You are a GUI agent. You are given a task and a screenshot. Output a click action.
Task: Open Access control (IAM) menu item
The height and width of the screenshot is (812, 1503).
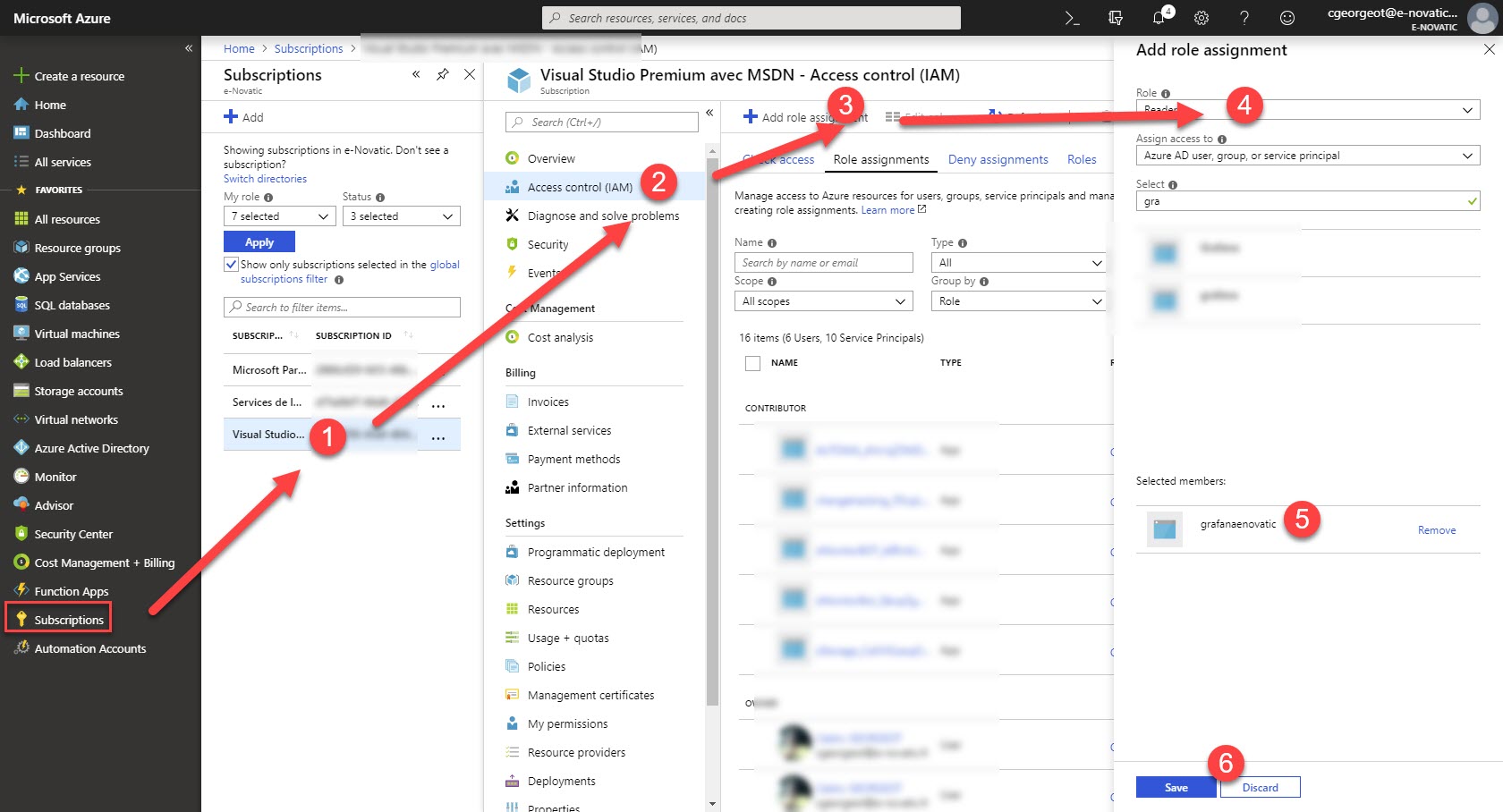[x=580, y=187]
